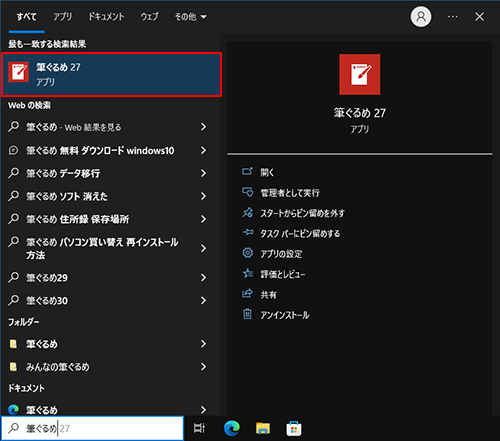The width and height of the screenshot is (500, 441).
Task: Click the user account avatar icon
Action: (421, 16)
